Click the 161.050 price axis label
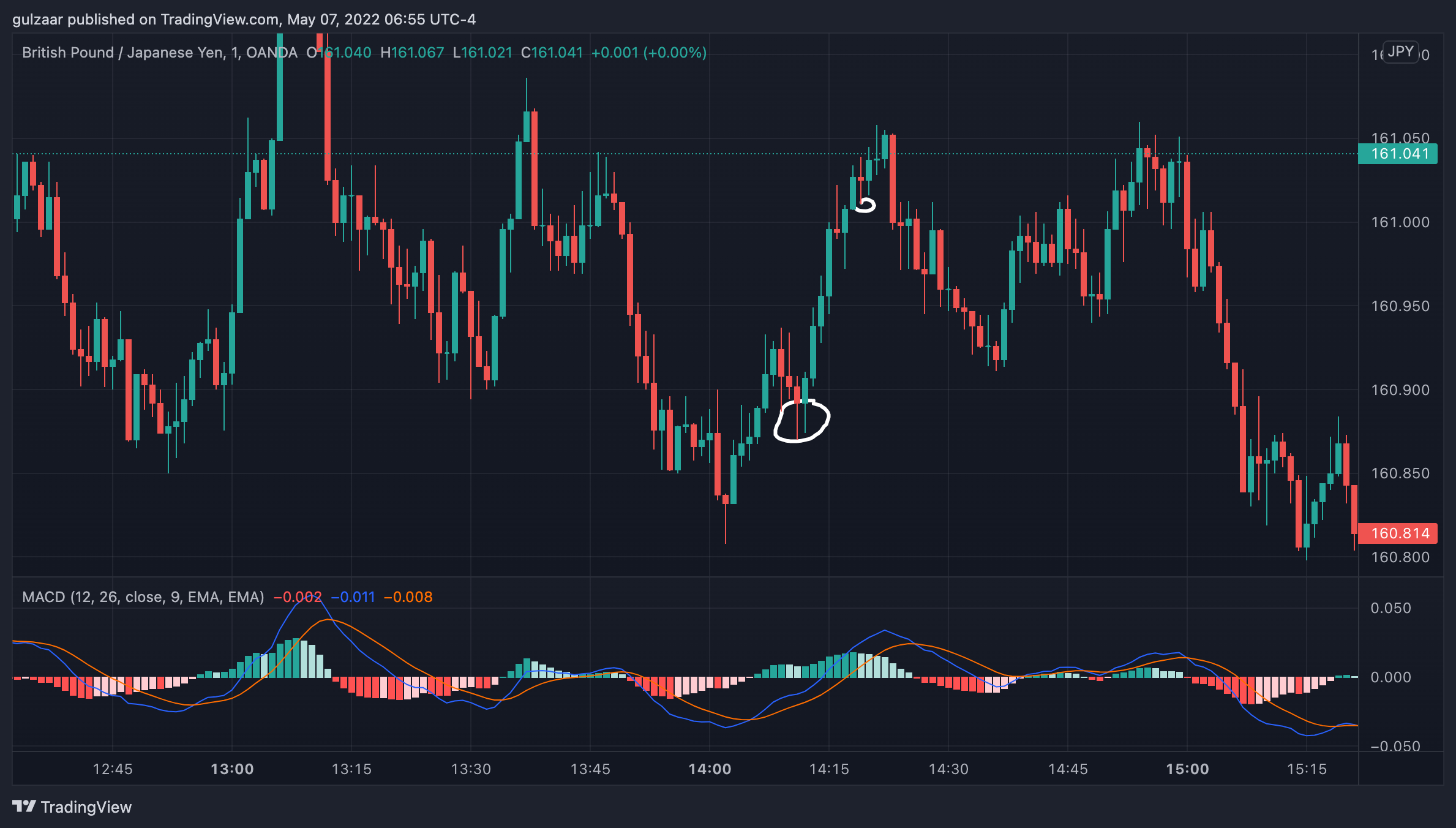 point(1400,138)
